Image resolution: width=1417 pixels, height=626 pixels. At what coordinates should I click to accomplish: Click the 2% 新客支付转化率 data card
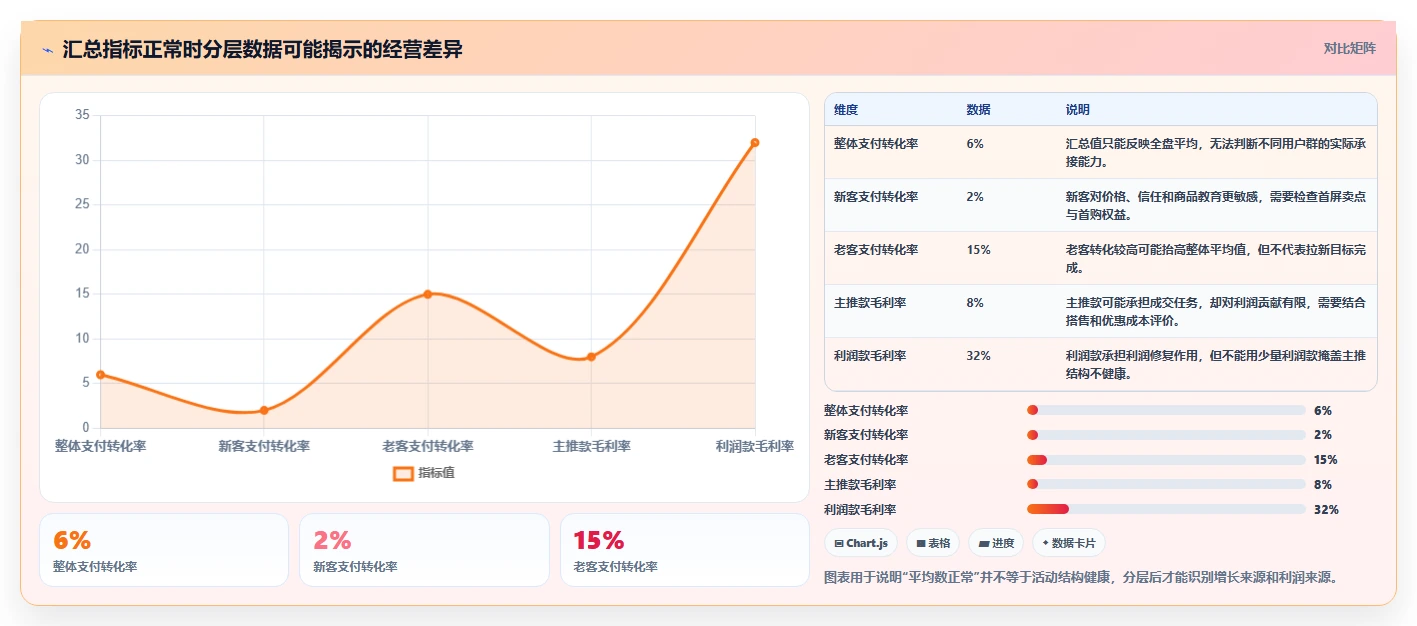pos(424,550)
